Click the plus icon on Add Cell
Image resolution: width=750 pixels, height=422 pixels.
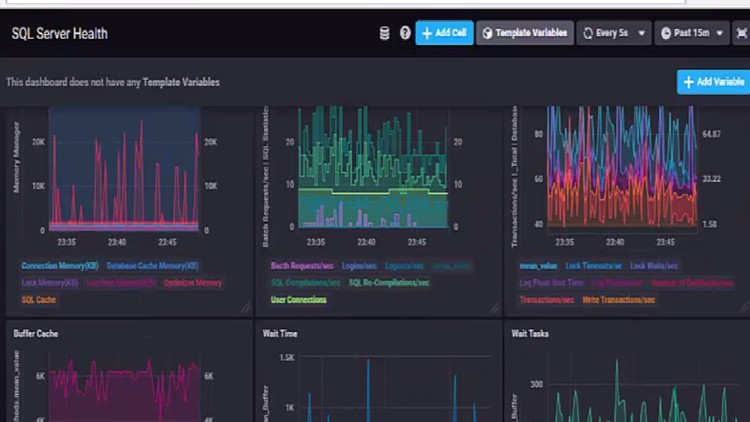(427, 33)
